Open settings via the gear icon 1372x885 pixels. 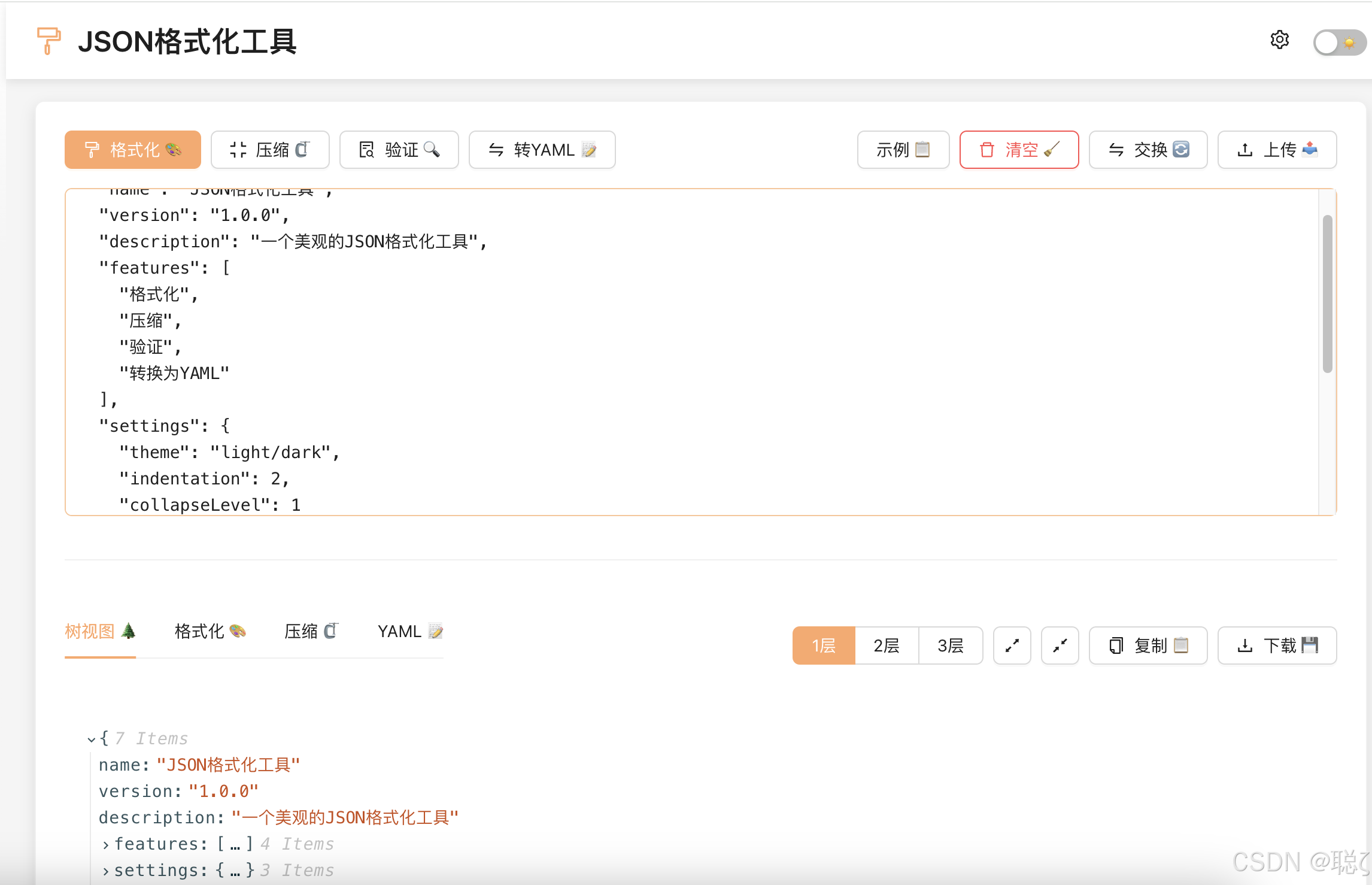click(x=1279, y=41)
